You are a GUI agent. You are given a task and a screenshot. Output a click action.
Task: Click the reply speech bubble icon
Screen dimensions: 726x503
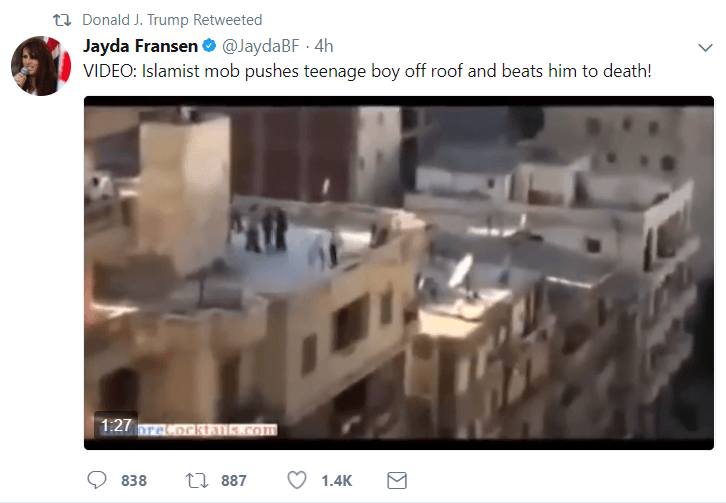coord(97,480)
